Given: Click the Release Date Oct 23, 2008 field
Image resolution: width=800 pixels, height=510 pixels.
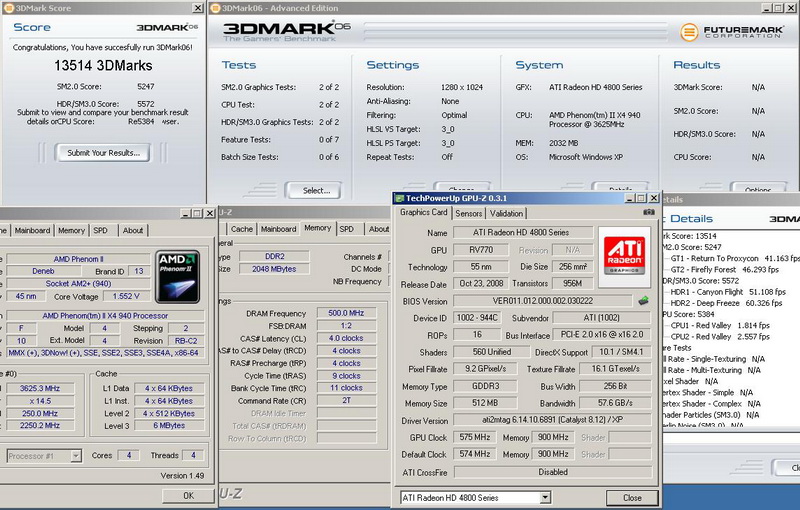Looking at the screenshot, I should click(481, 284).
